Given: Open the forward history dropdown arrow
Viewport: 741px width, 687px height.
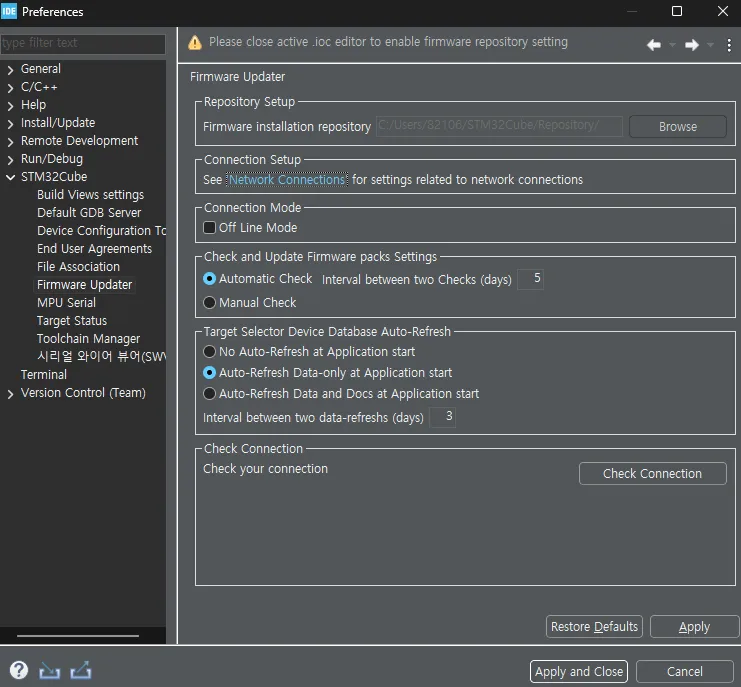Looking at the screenshot, I should coord(710,45).
